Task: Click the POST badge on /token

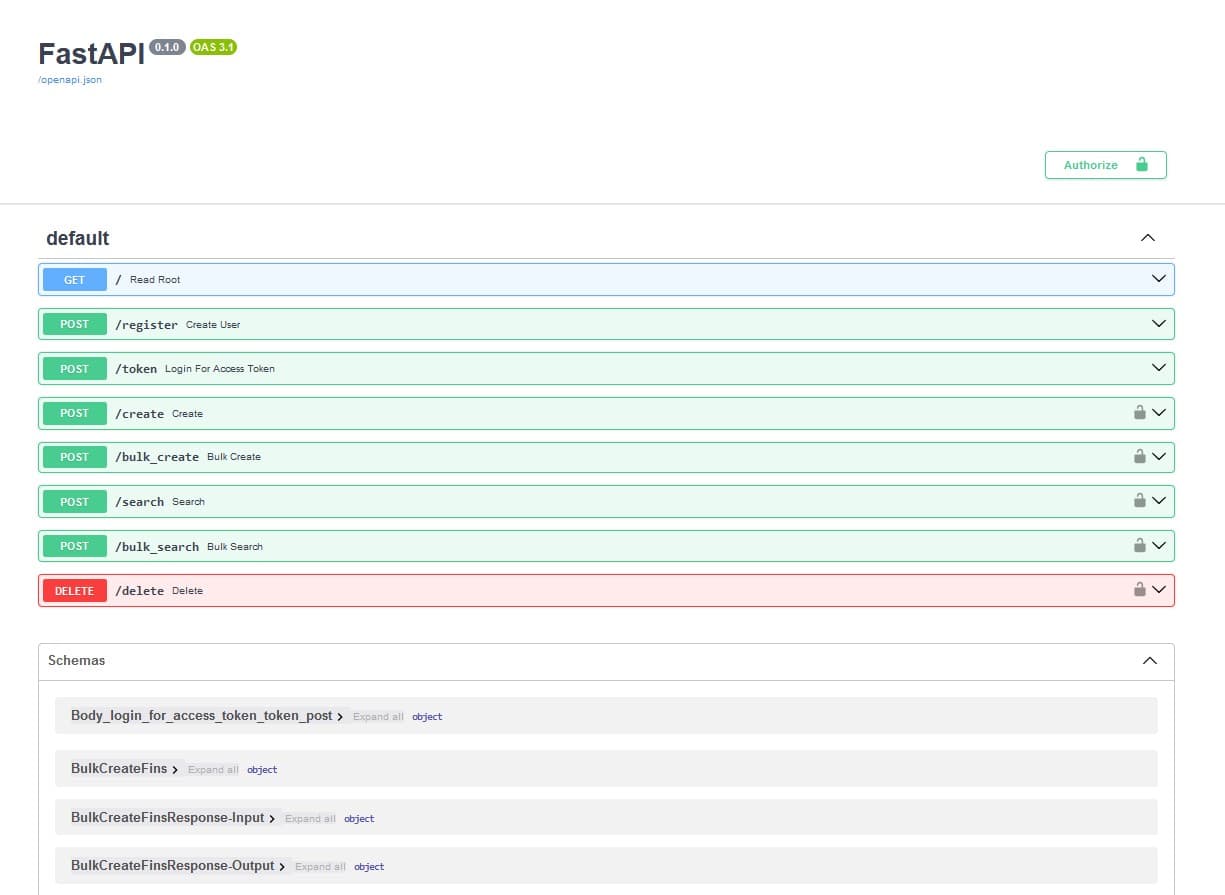Action: [x=75, y=369]
